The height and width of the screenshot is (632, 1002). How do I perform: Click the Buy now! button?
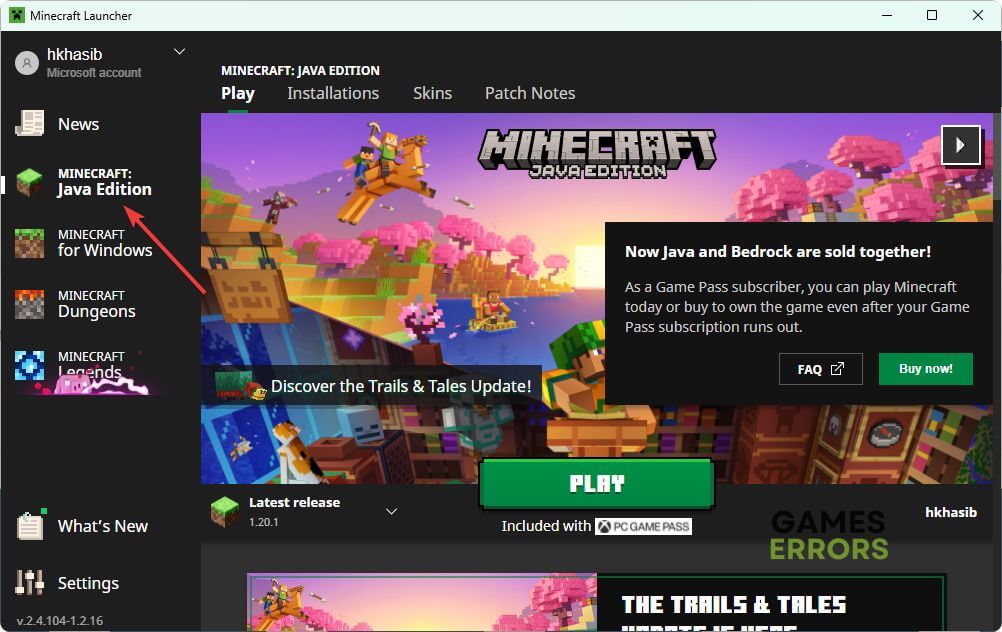(x=925, y=369)
